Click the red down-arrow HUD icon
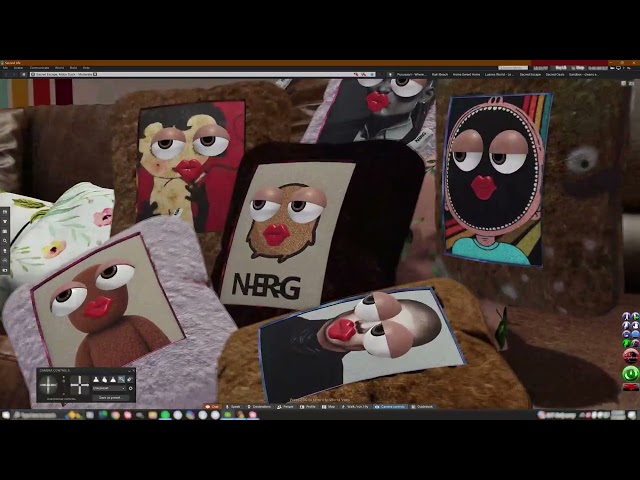The width and height of the screenshot is (640, 480). 631,387
